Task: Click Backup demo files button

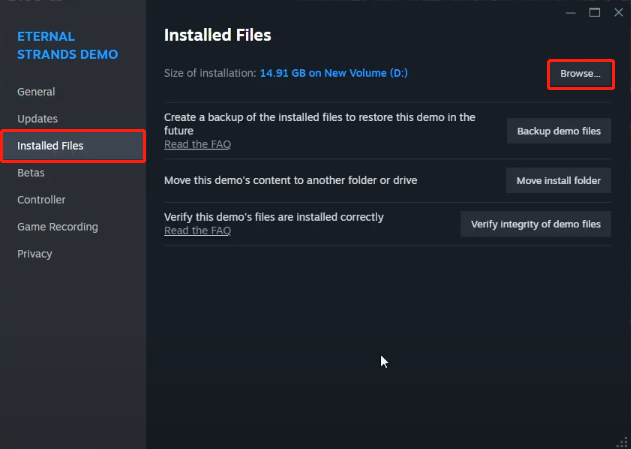Action: pyautogui.click(x=559, y=131)
